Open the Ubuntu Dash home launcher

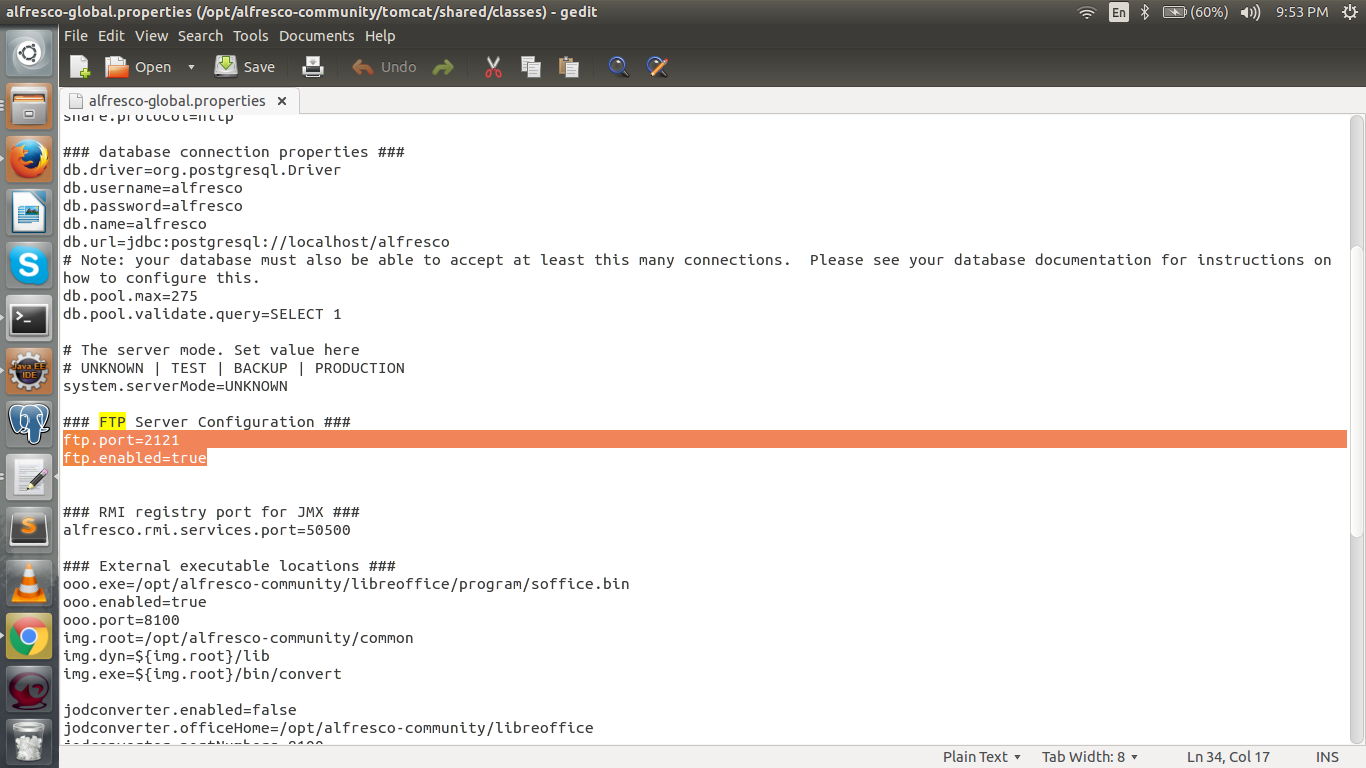(29, 53)
